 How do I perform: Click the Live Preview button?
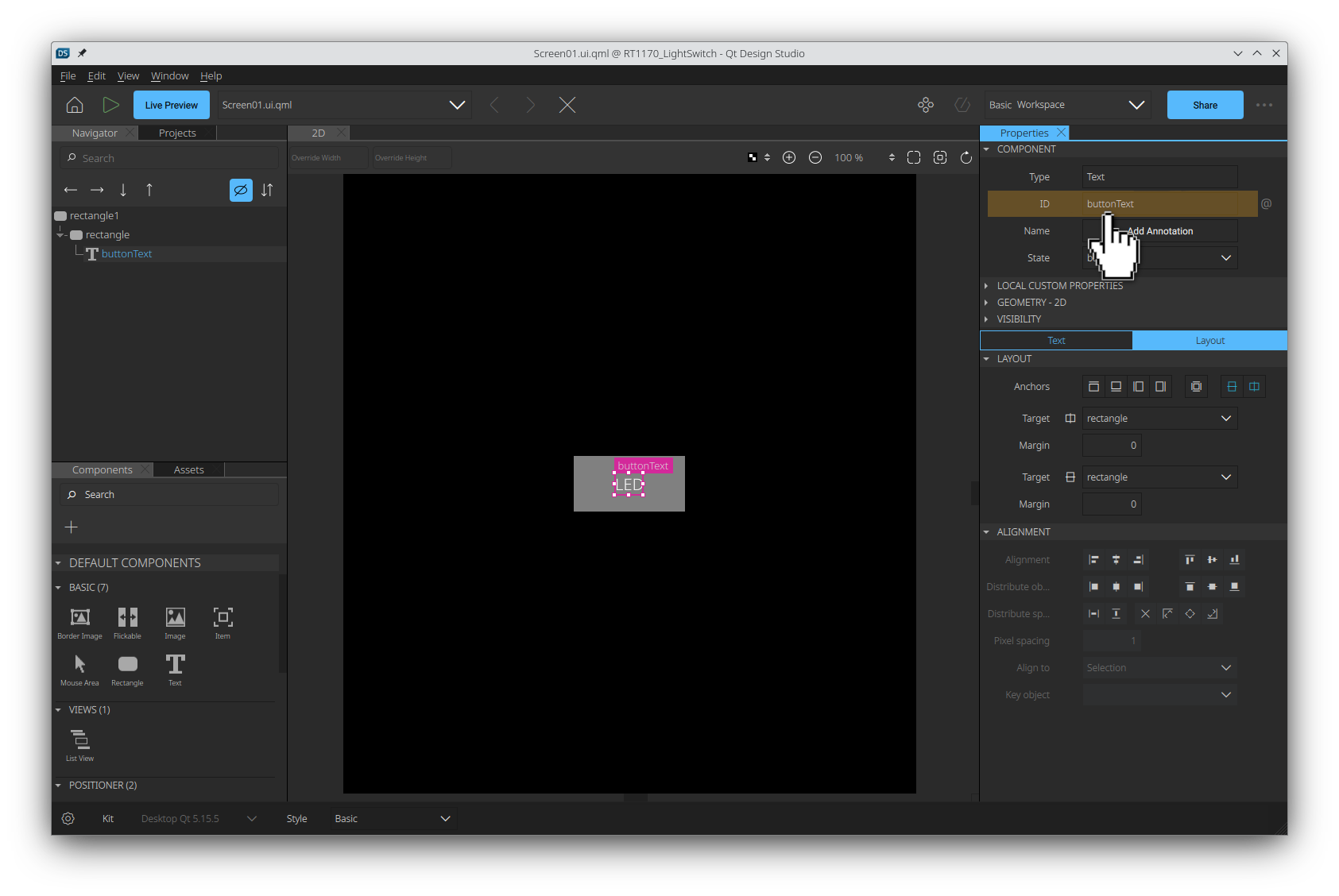[x=172, y=105]
